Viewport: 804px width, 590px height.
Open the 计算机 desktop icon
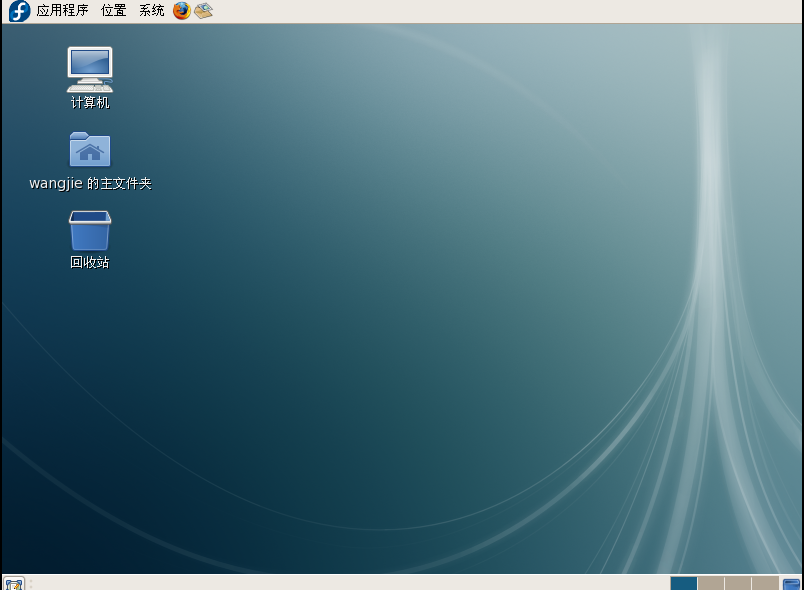89,70
